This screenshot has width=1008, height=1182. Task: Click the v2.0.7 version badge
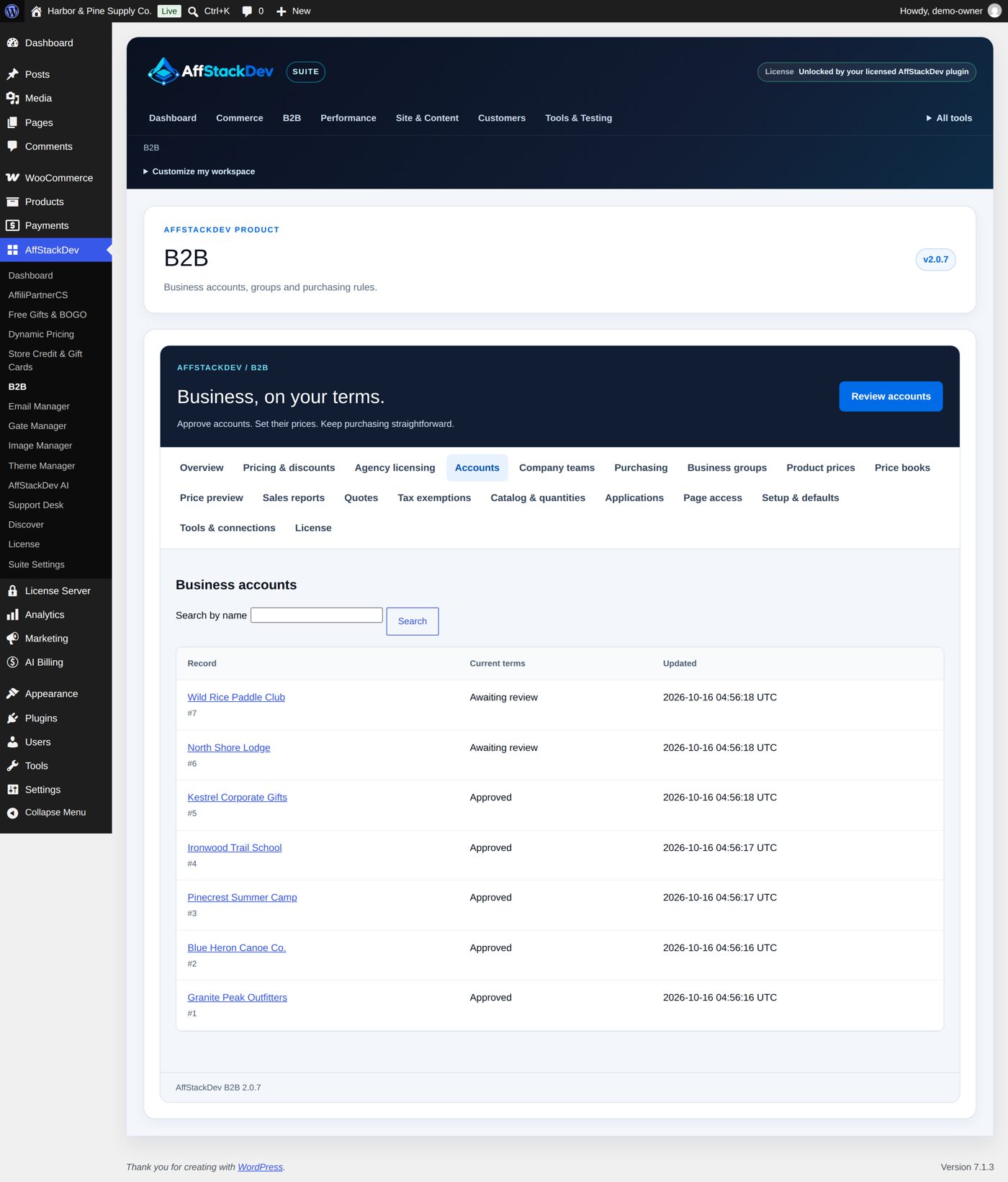pos(935,259)
